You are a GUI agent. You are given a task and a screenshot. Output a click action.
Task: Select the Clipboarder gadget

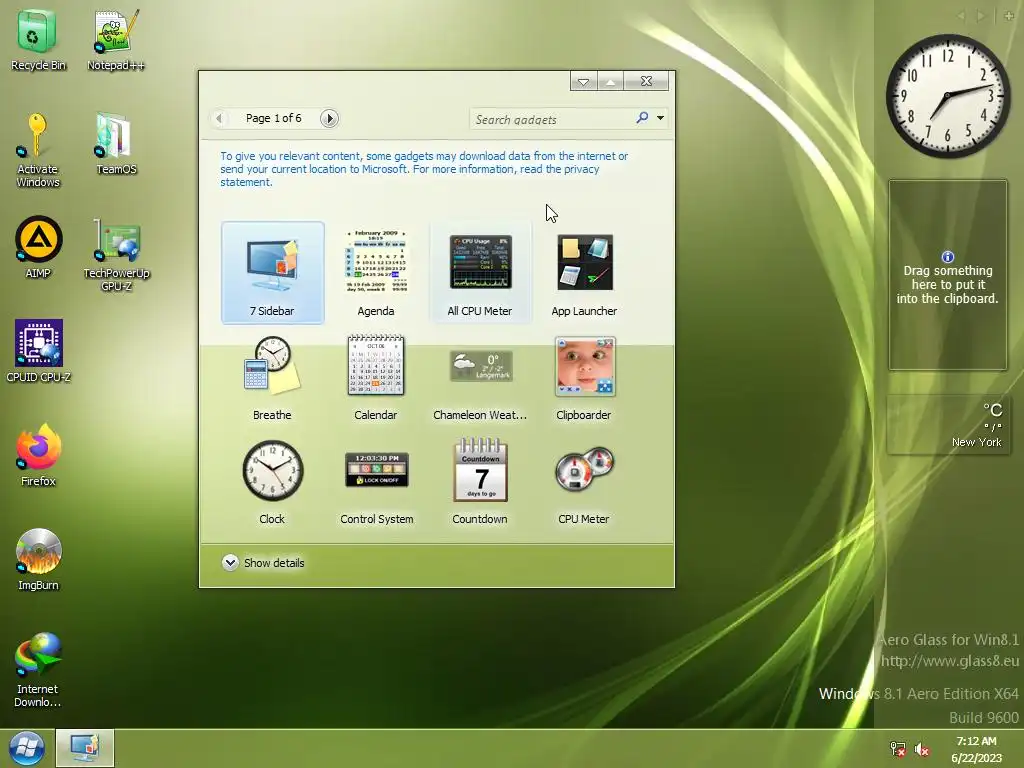584,377
